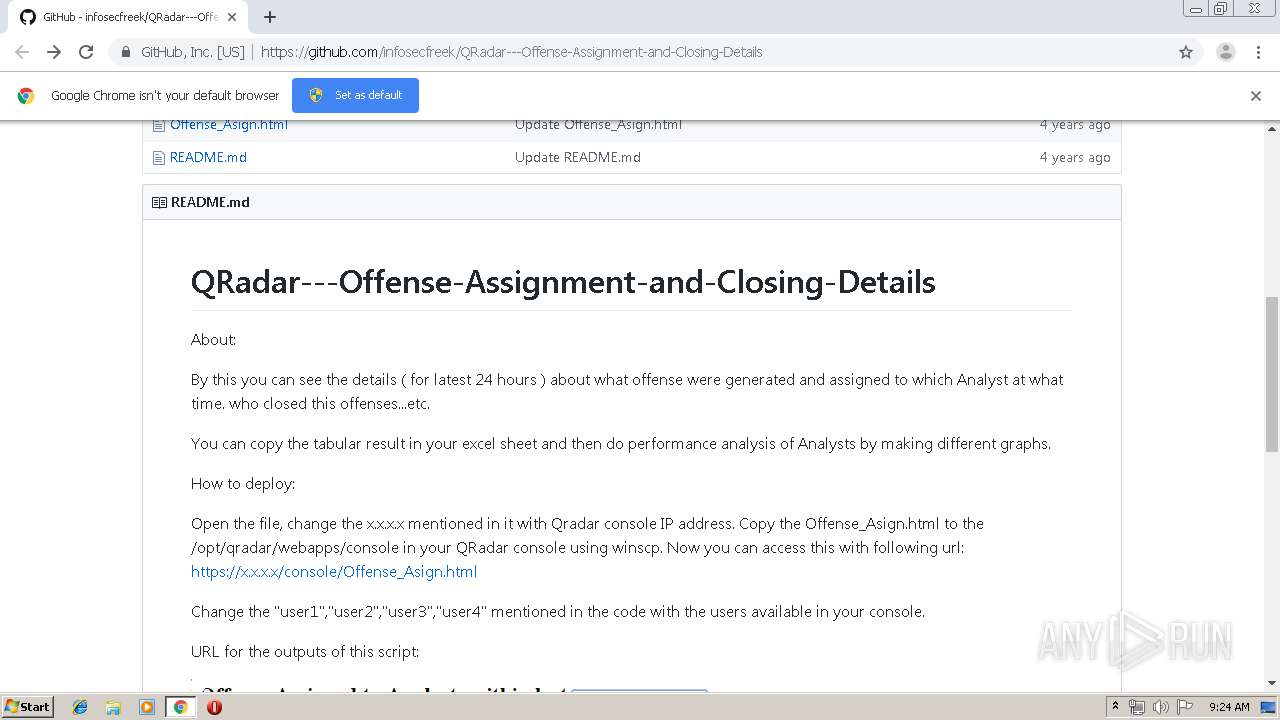
Task: Close the GitHub infosecfreek tab
Action: pyautogui.click(x=232, y=17)
